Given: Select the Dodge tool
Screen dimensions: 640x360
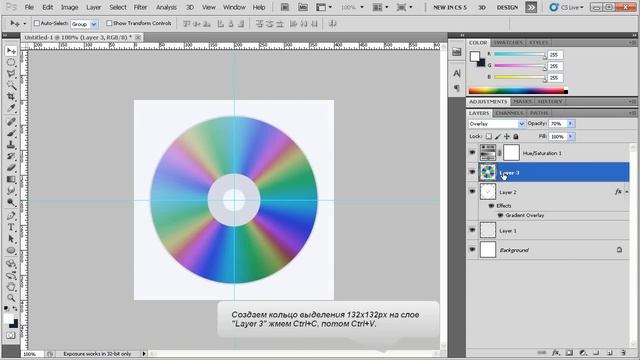Looking at the screenshot, I should click(11, 202).
